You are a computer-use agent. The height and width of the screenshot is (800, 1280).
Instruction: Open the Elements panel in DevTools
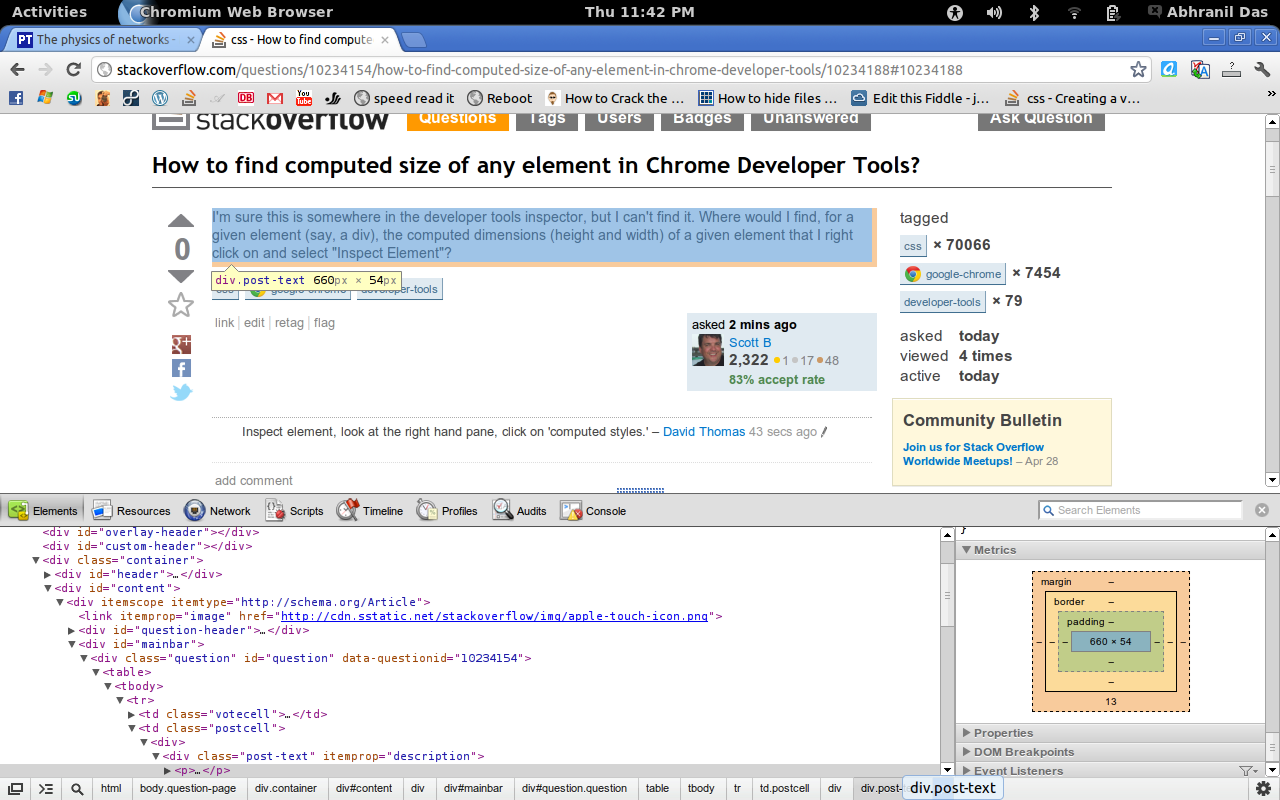(x=43, y=511)
